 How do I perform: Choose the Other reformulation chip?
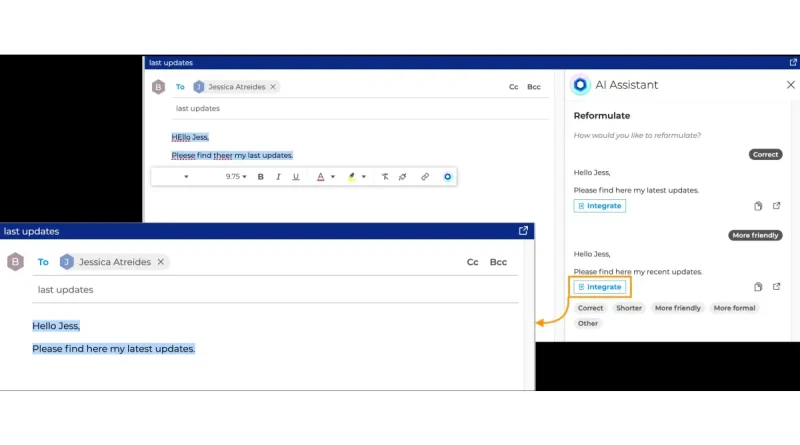coord(588,323)
